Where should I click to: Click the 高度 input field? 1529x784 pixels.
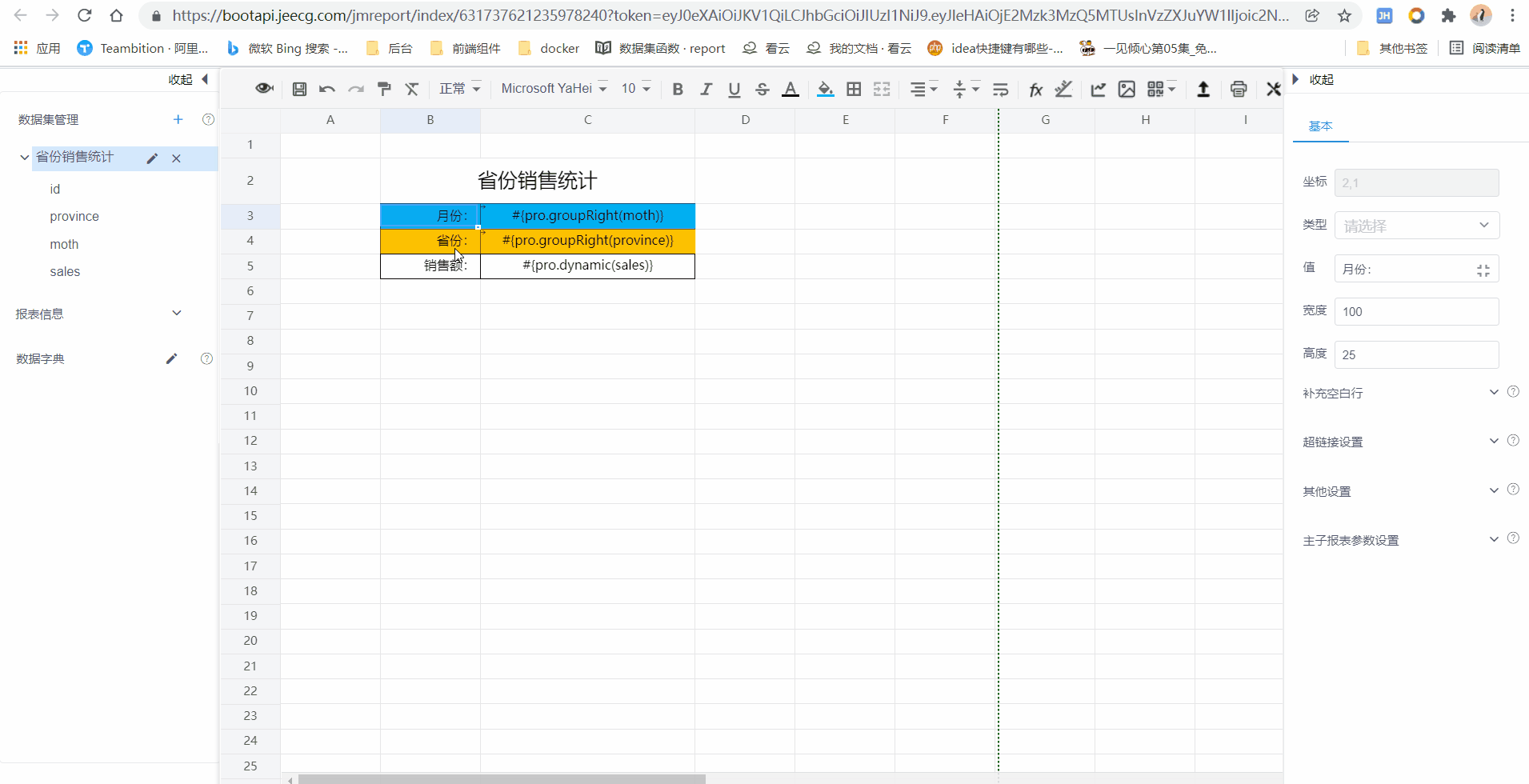[x=1416, y=354]
